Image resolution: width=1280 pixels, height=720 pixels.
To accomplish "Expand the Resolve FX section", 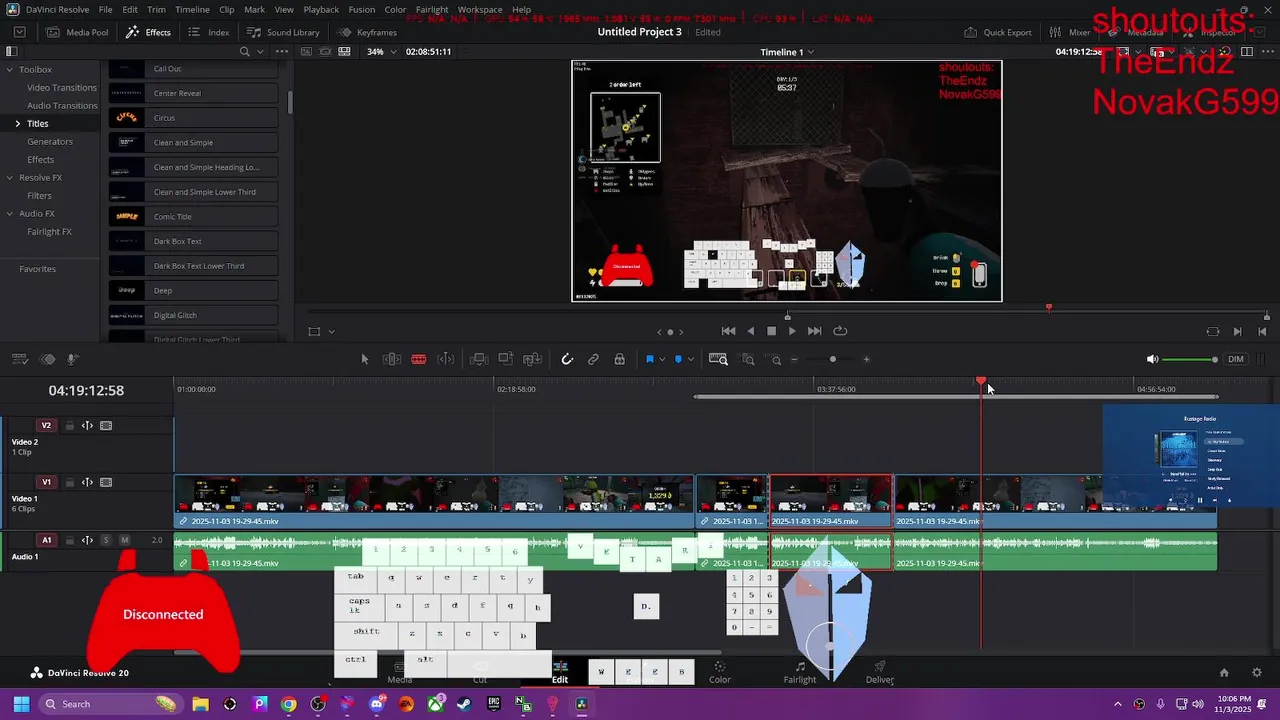I will coord(10,178).
